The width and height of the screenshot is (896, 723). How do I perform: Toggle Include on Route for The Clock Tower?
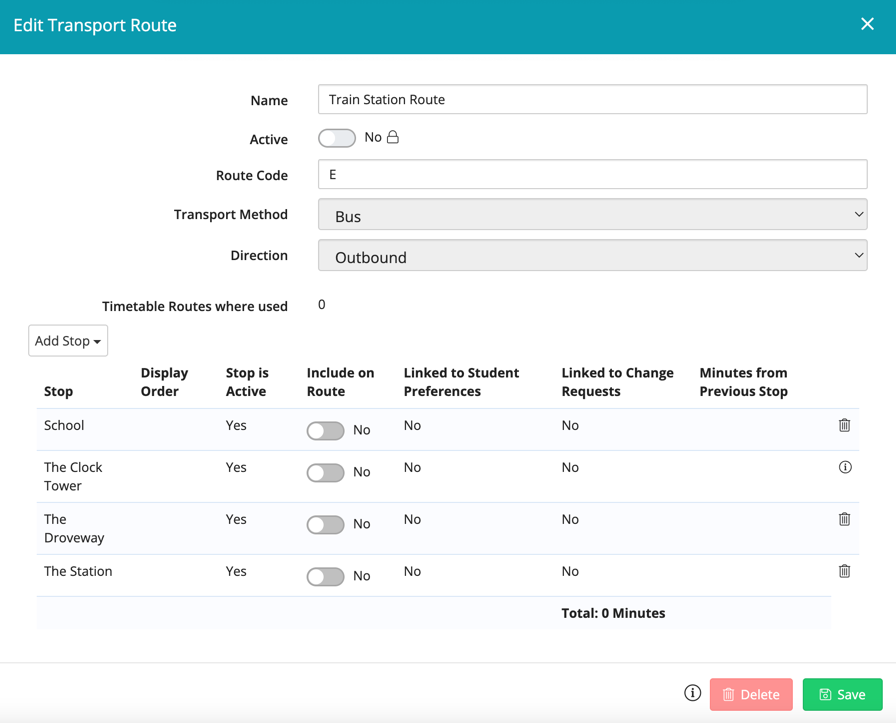click(x=326, y=473)
